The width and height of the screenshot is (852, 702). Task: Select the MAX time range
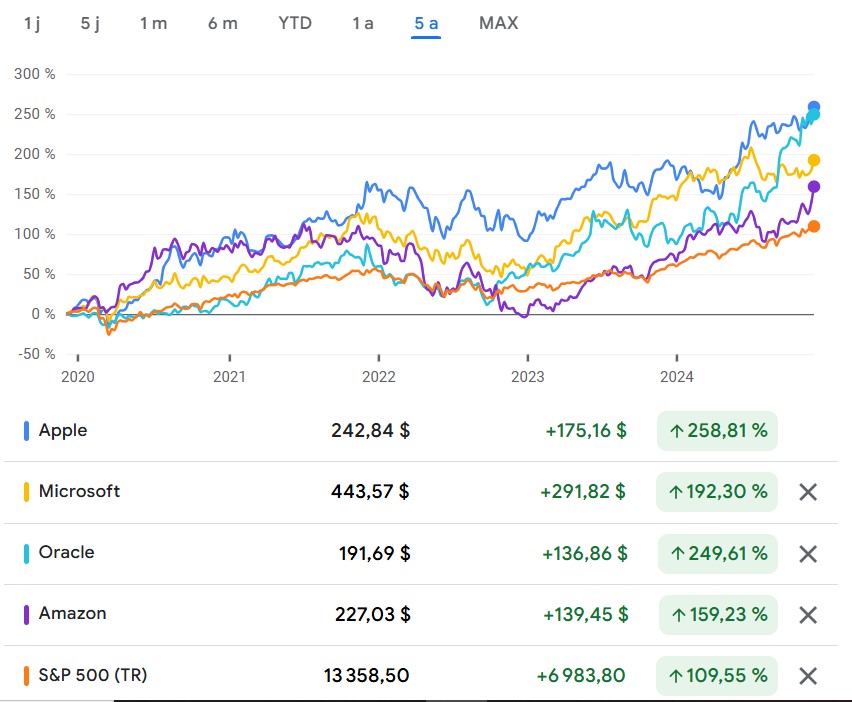(x=499, y=23)
